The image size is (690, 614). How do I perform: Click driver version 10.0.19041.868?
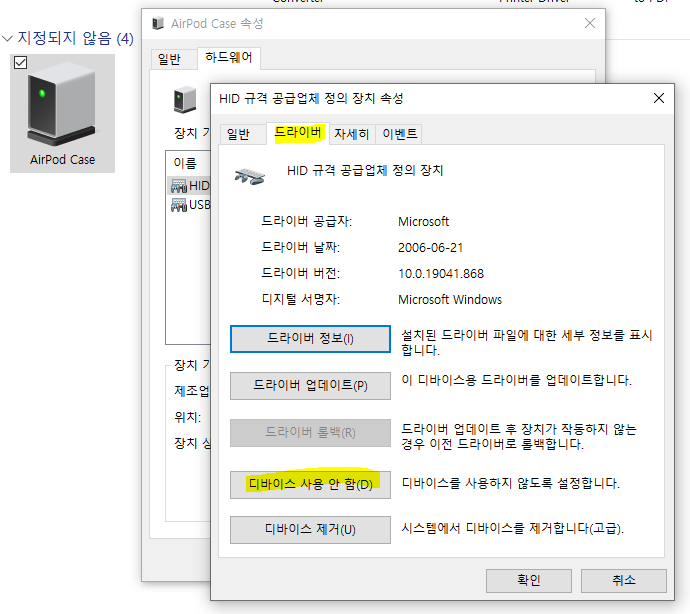(441, 274)
